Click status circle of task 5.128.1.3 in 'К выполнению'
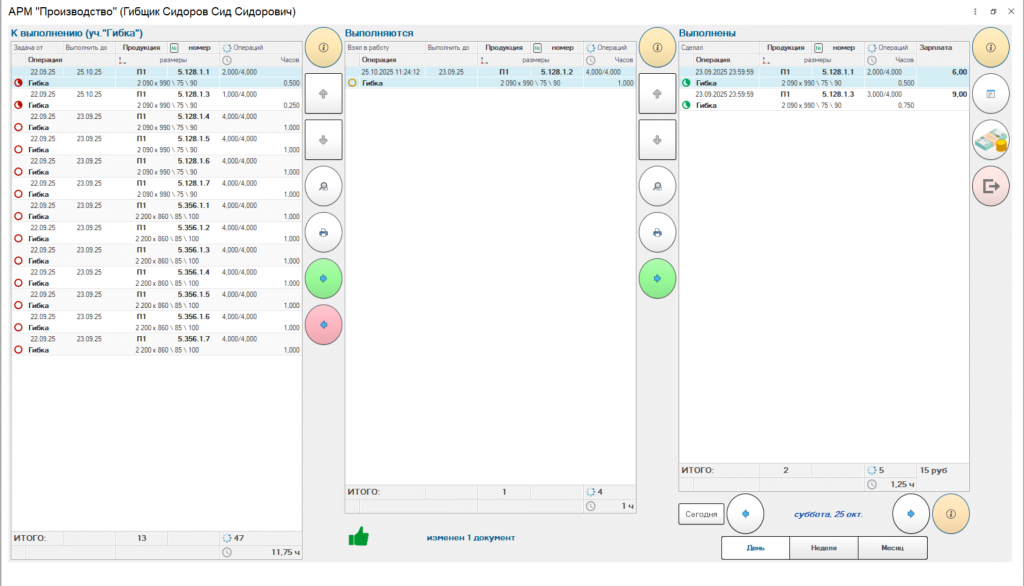Screen dimensions: 1024x586 coord(18,105)
